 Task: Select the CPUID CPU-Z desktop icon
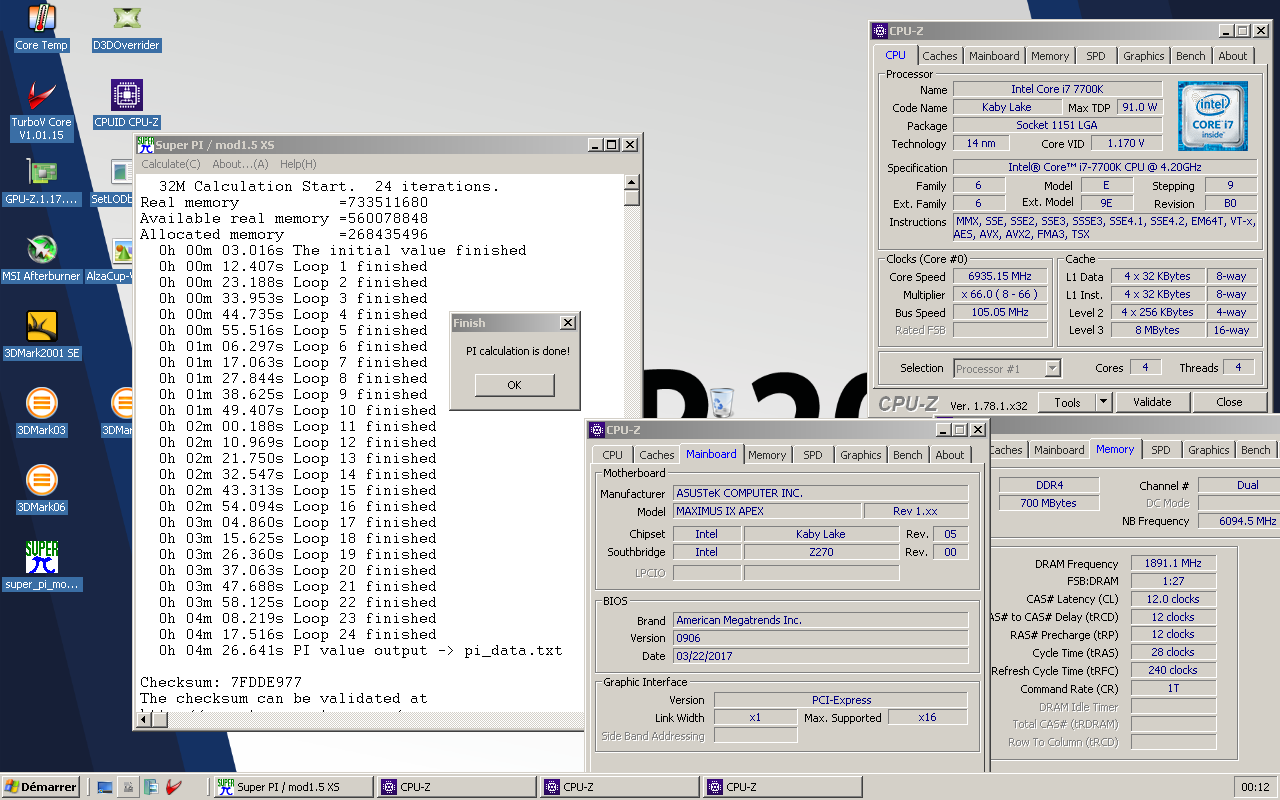click(126, 104)
